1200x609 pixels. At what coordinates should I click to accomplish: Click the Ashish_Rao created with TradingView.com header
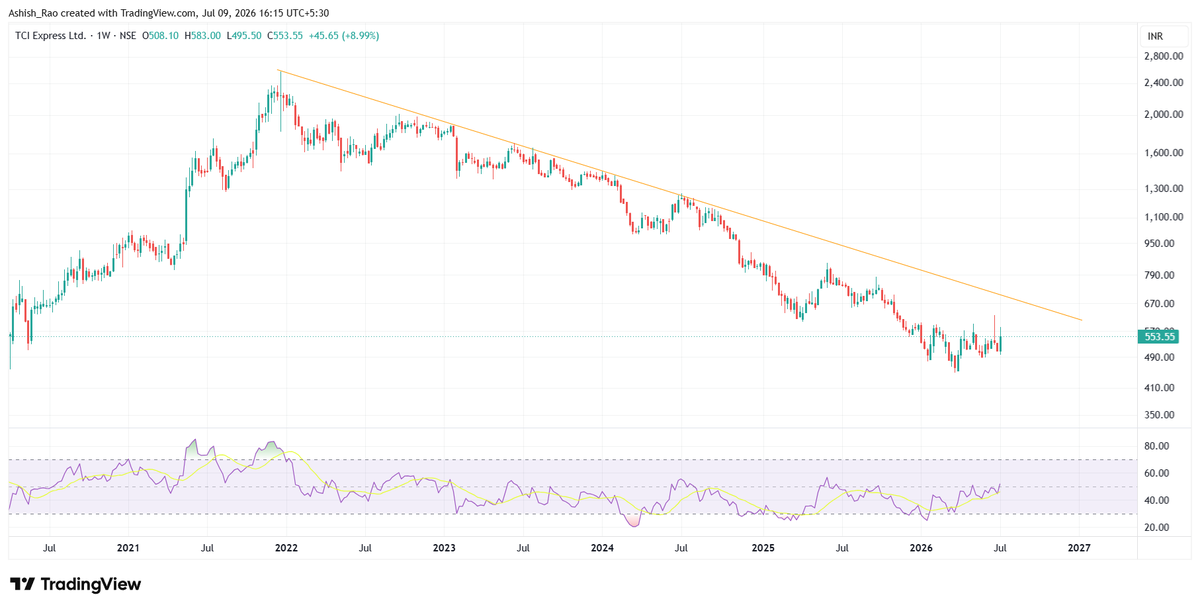168,13
